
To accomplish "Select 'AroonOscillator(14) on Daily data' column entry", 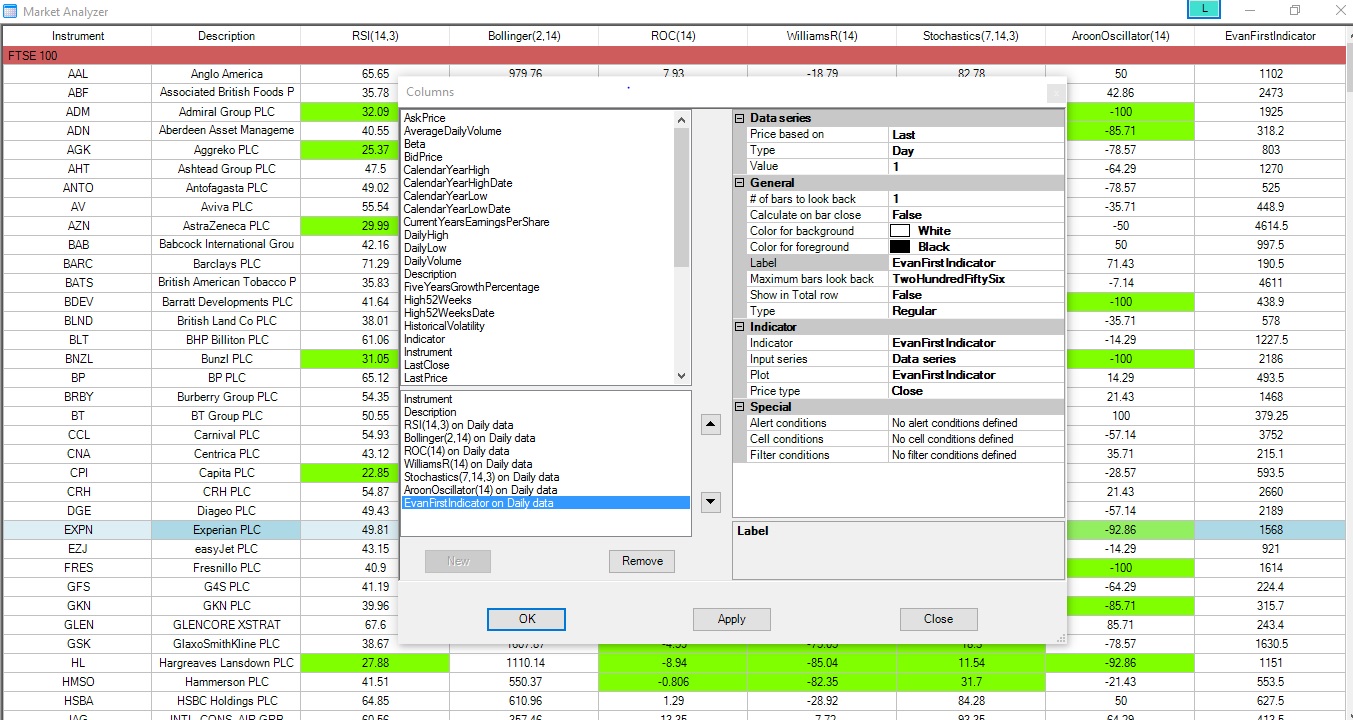I will pyautogui.click(x=546, y=490).
